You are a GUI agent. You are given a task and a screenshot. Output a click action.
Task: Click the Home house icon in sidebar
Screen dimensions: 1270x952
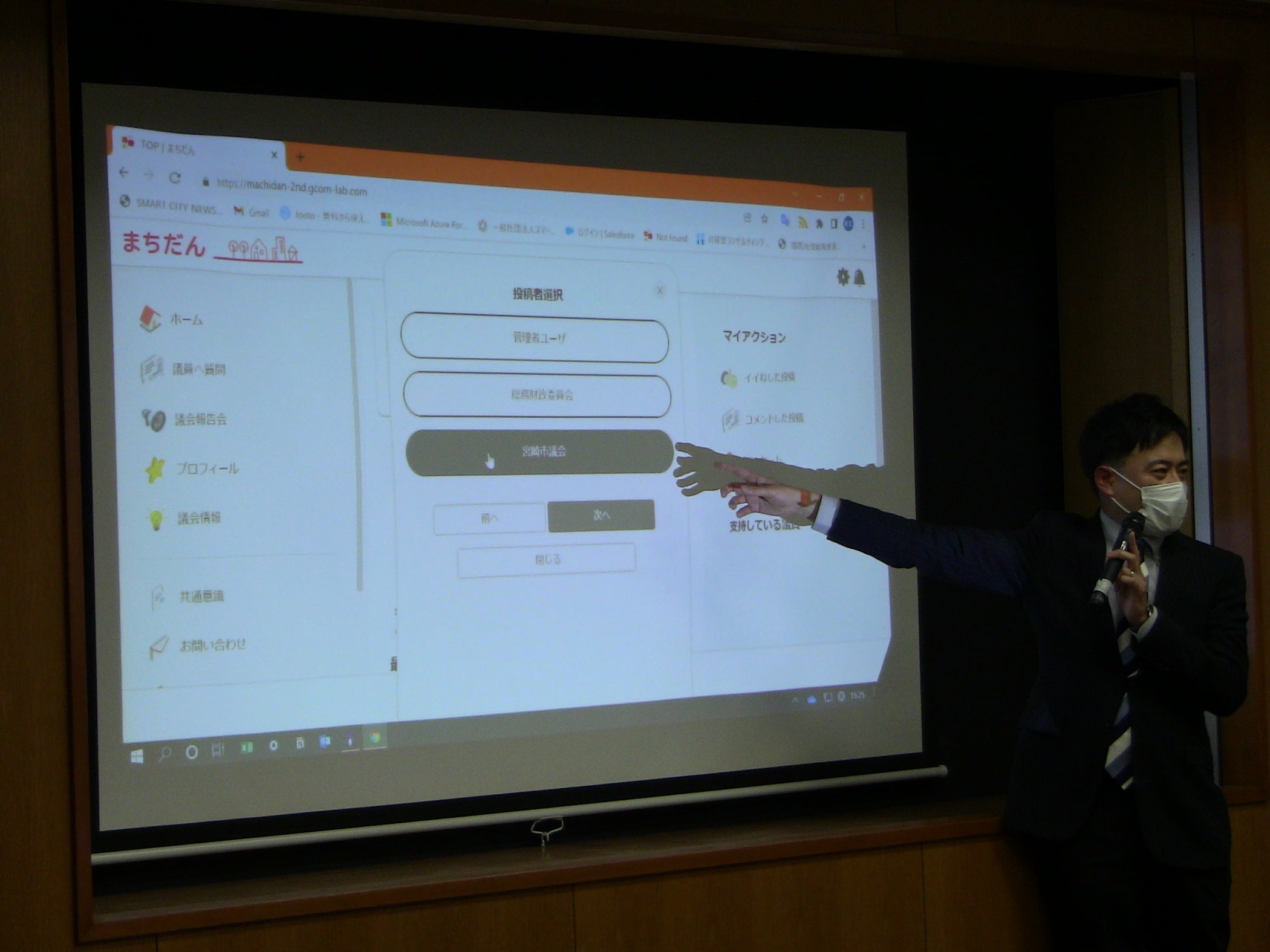coord(149,318)
